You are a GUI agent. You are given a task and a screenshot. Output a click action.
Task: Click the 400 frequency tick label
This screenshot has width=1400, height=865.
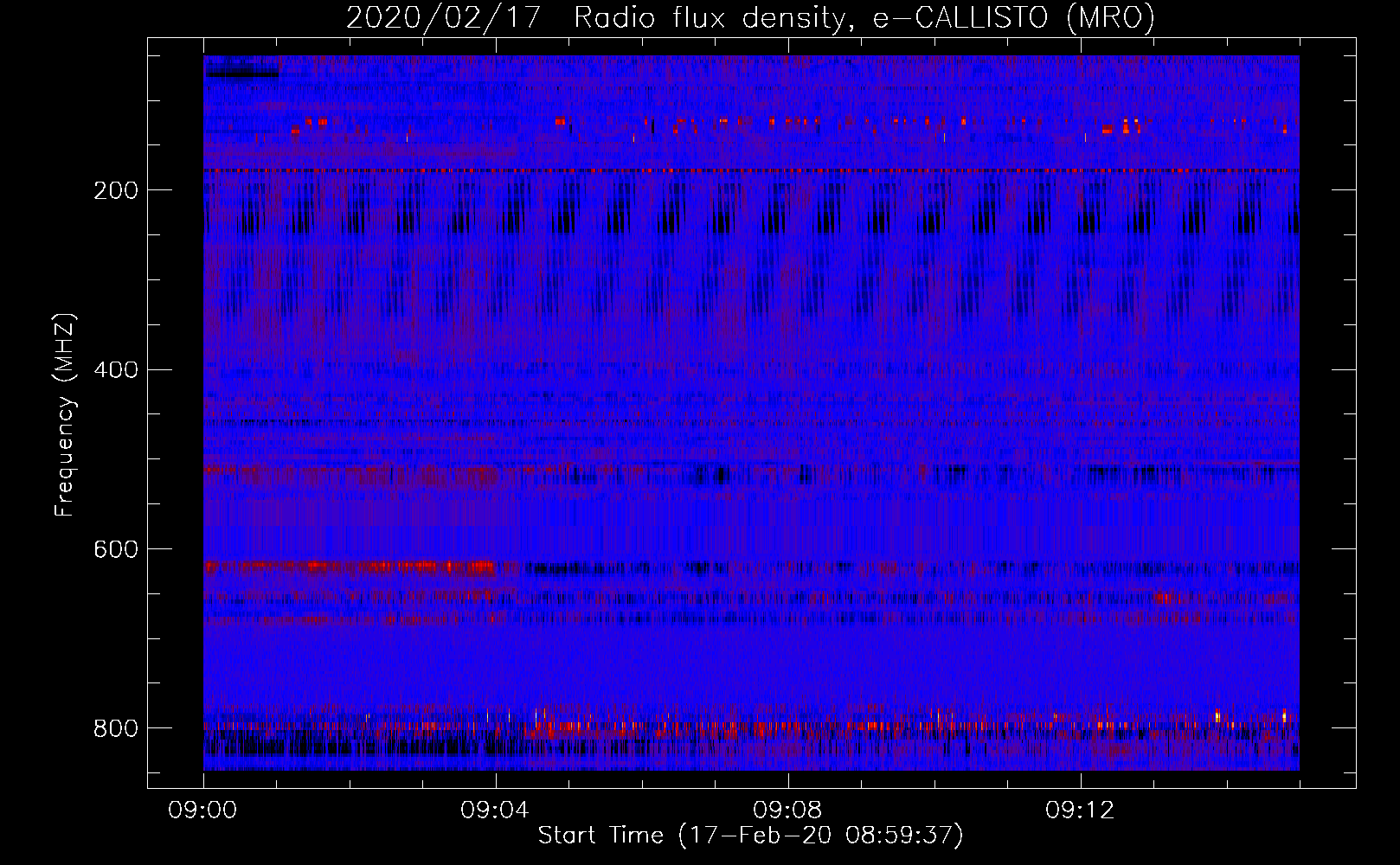click(x=115, y=370)
